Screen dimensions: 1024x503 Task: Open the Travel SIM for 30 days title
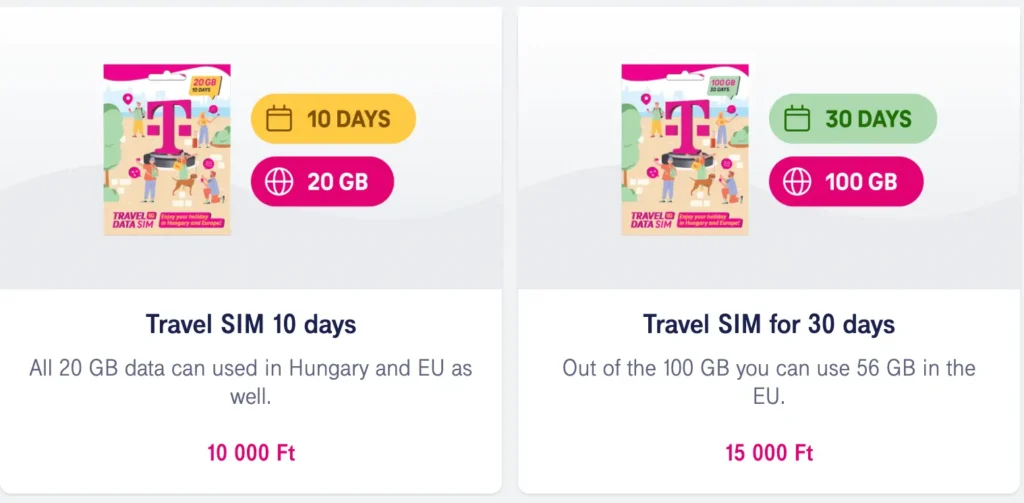(x=769, y=325)
